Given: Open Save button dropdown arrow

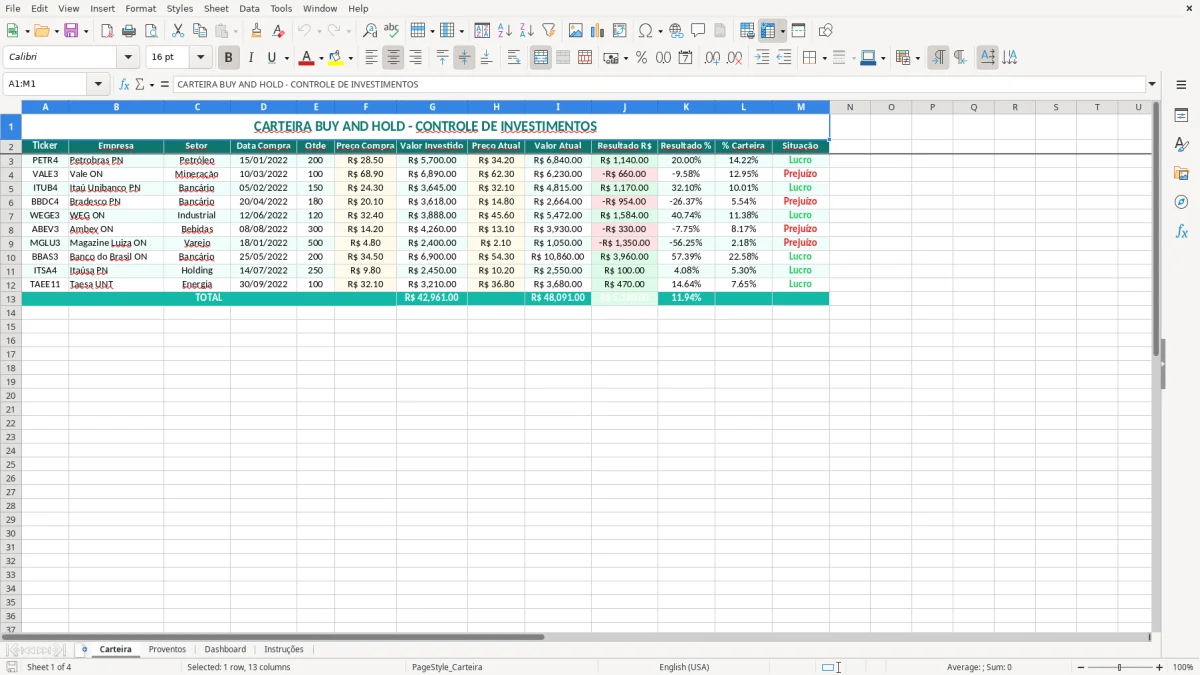Looking at the screenshot, I should tap(86, 31).
